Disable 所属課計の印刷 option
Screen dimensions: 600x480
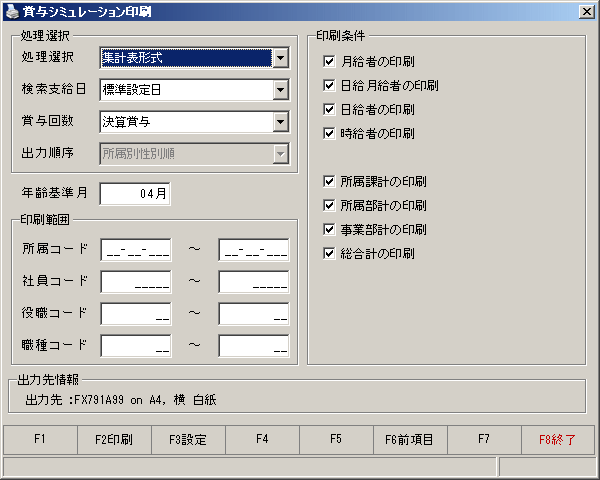(x=329, y=181)
